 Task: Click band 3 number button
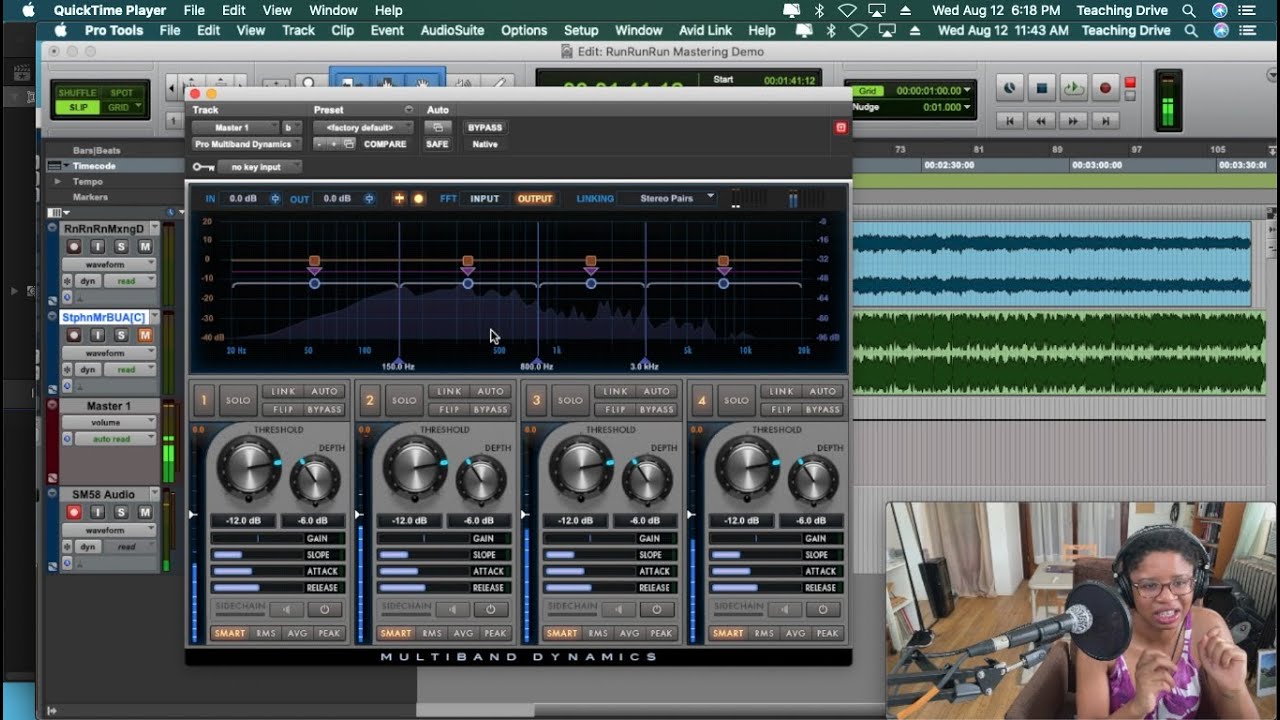[536, 400]
